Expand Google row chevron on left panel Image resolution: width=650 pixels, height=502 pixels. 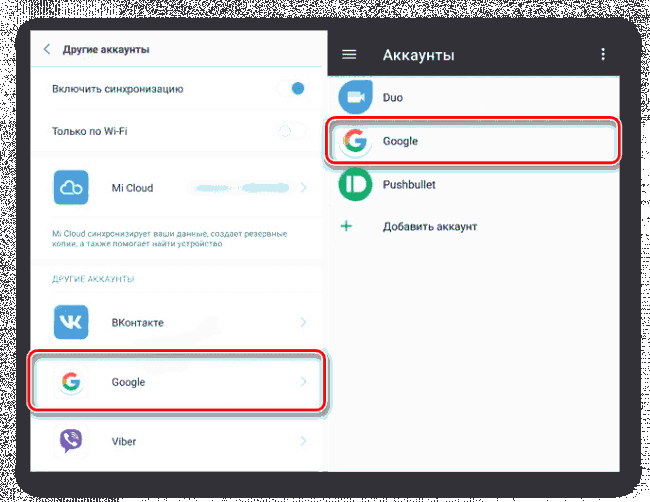[x=303, y=382]
